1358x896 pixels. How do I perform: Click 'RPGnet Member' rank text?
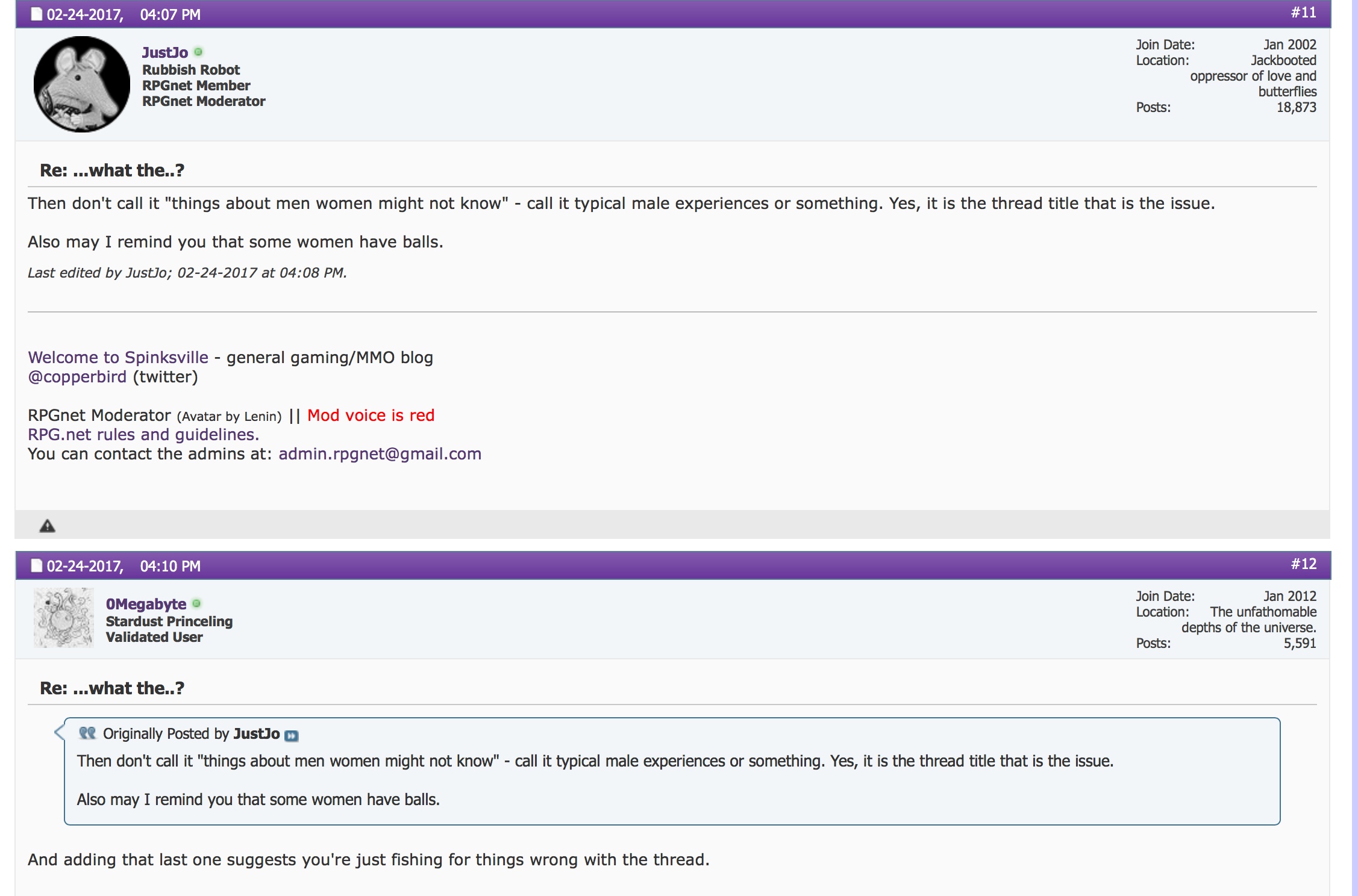click(x=196, y=86)
